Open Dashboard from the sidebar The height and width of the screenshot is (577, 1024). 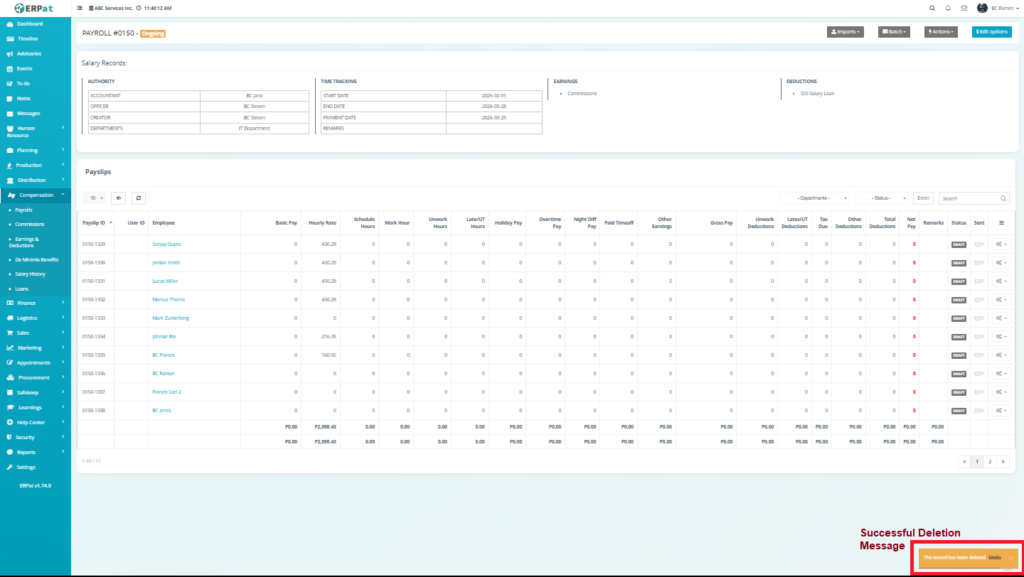click(x=30, y=23)
